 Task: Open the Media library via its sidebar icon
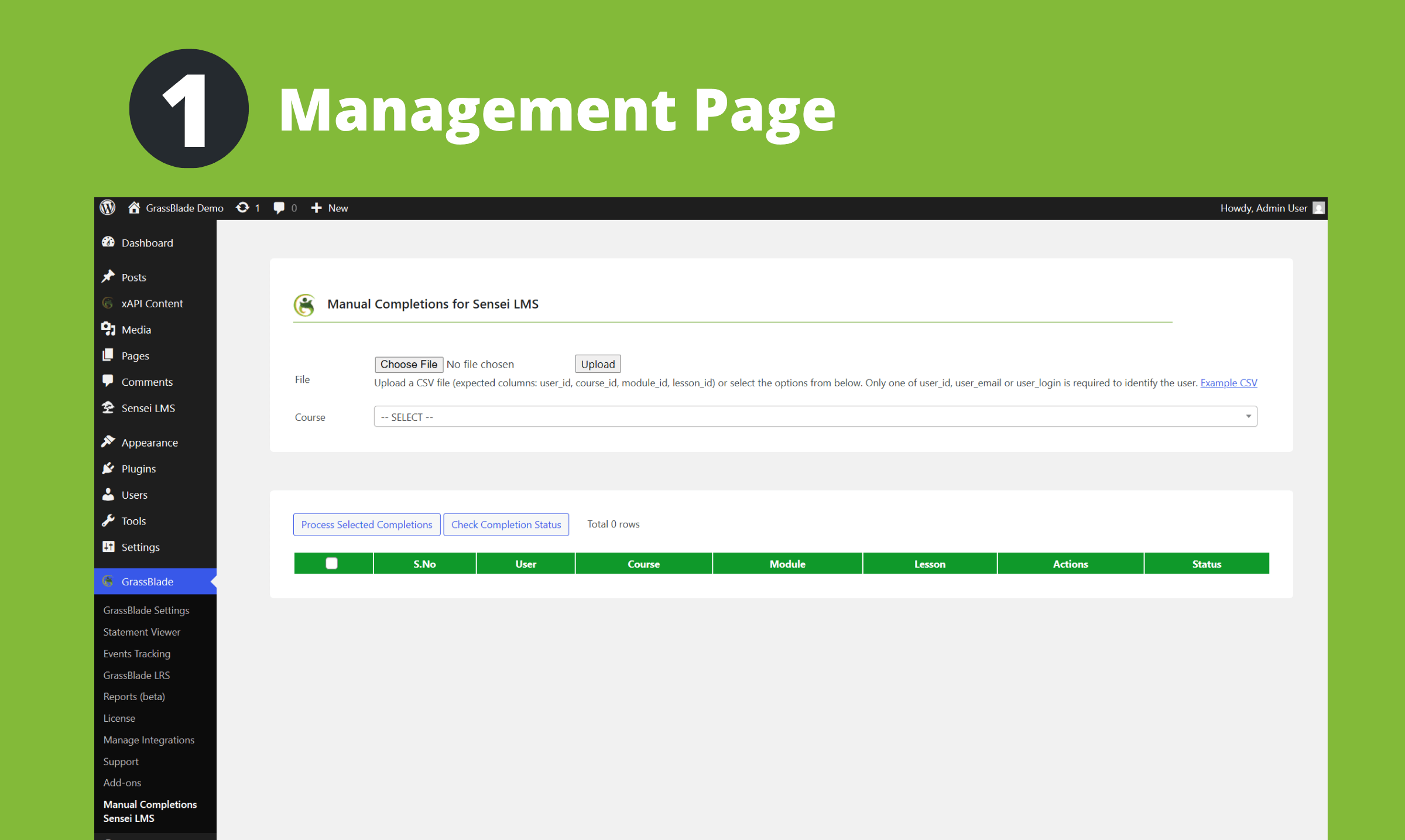point(109,329)
